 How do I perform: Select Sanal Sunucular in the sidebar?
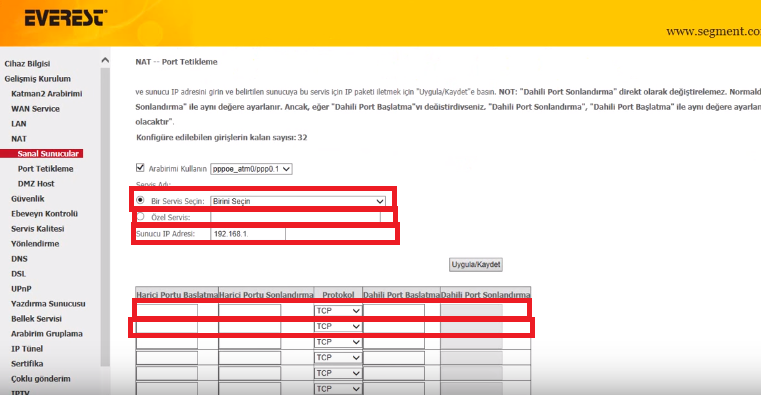[48, 154]
